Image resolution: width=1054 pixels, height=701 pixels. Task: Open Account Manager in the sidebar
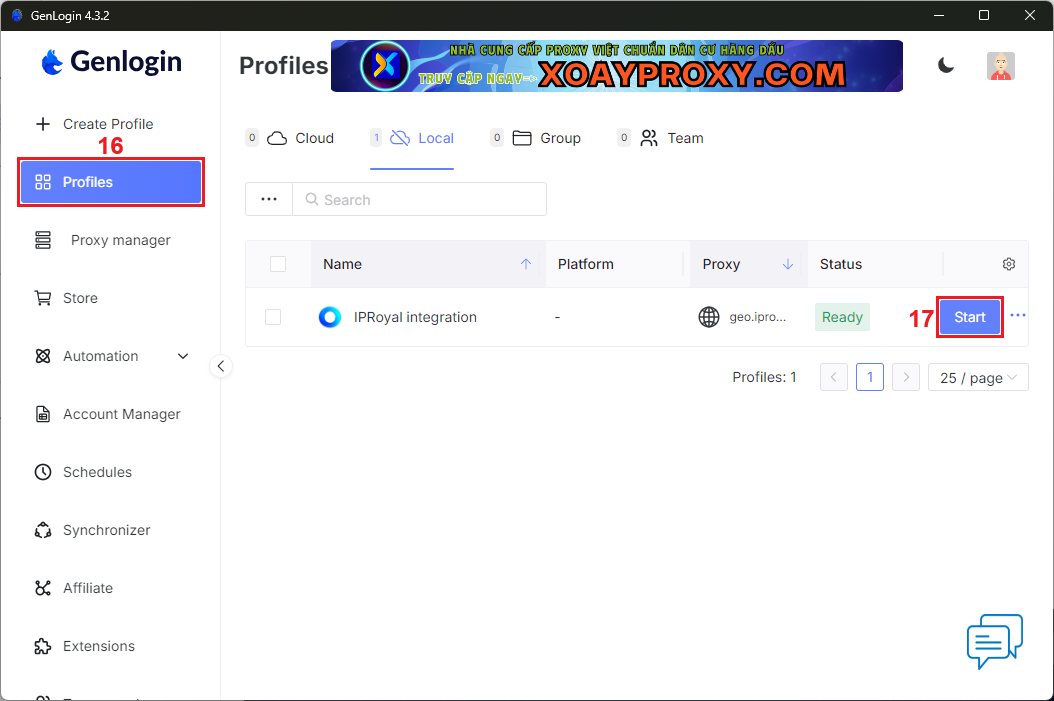coord(121,414)
